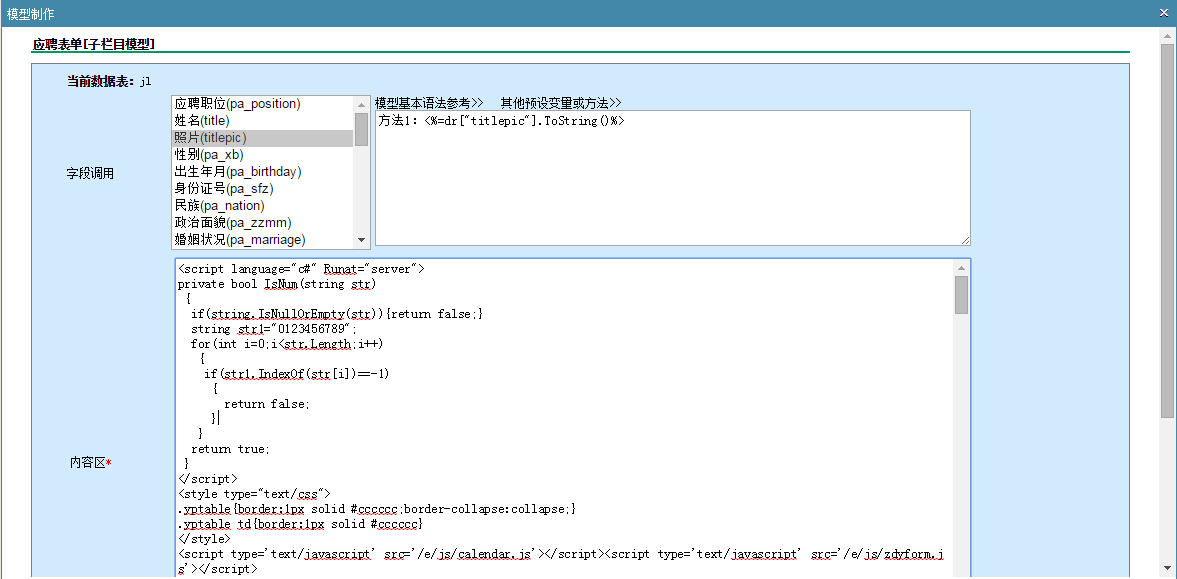Click the code editor scrollbar thumb

(961, 295)
